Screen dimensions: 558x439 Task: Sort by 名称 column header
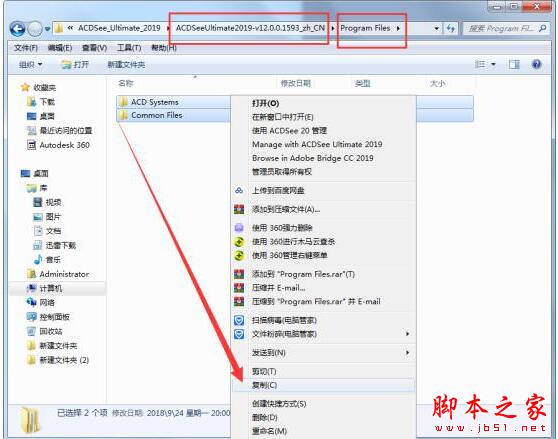tap(126, 83)
